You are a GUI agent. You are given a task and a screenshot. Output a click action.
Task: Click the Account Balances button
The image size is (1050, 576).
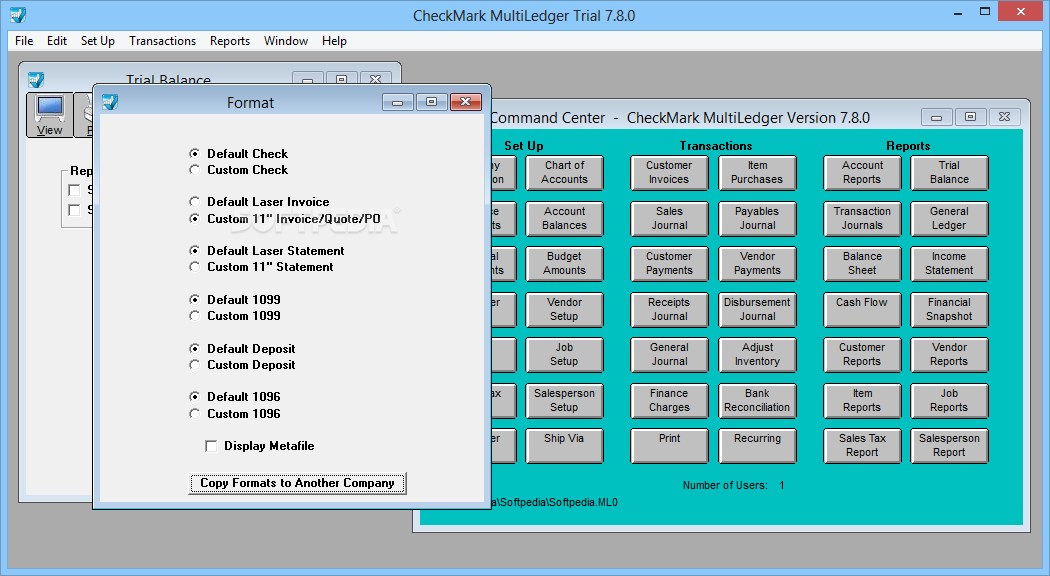565,218
